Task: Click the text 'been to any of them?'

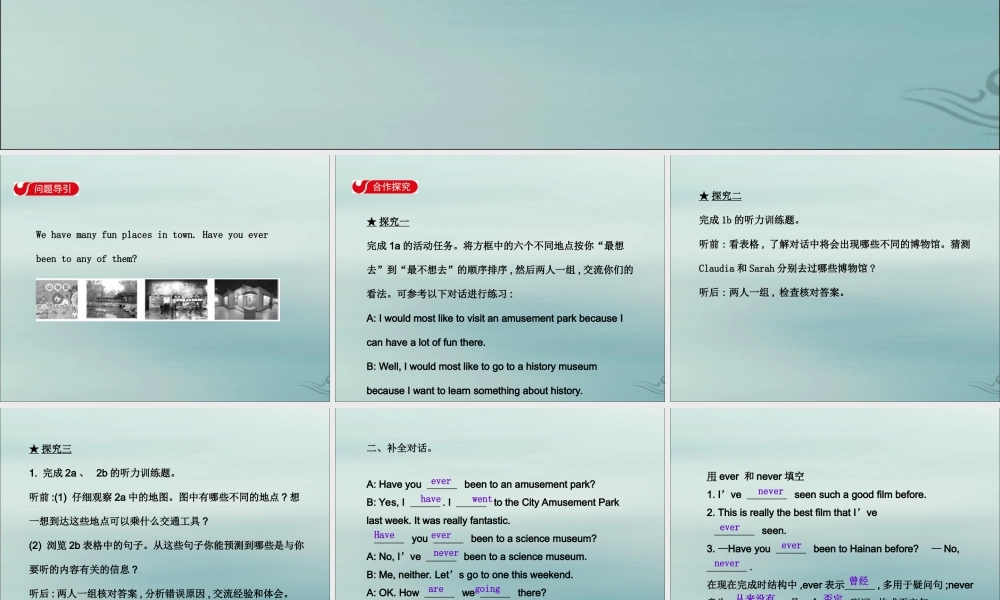Action: click(86, 259)
